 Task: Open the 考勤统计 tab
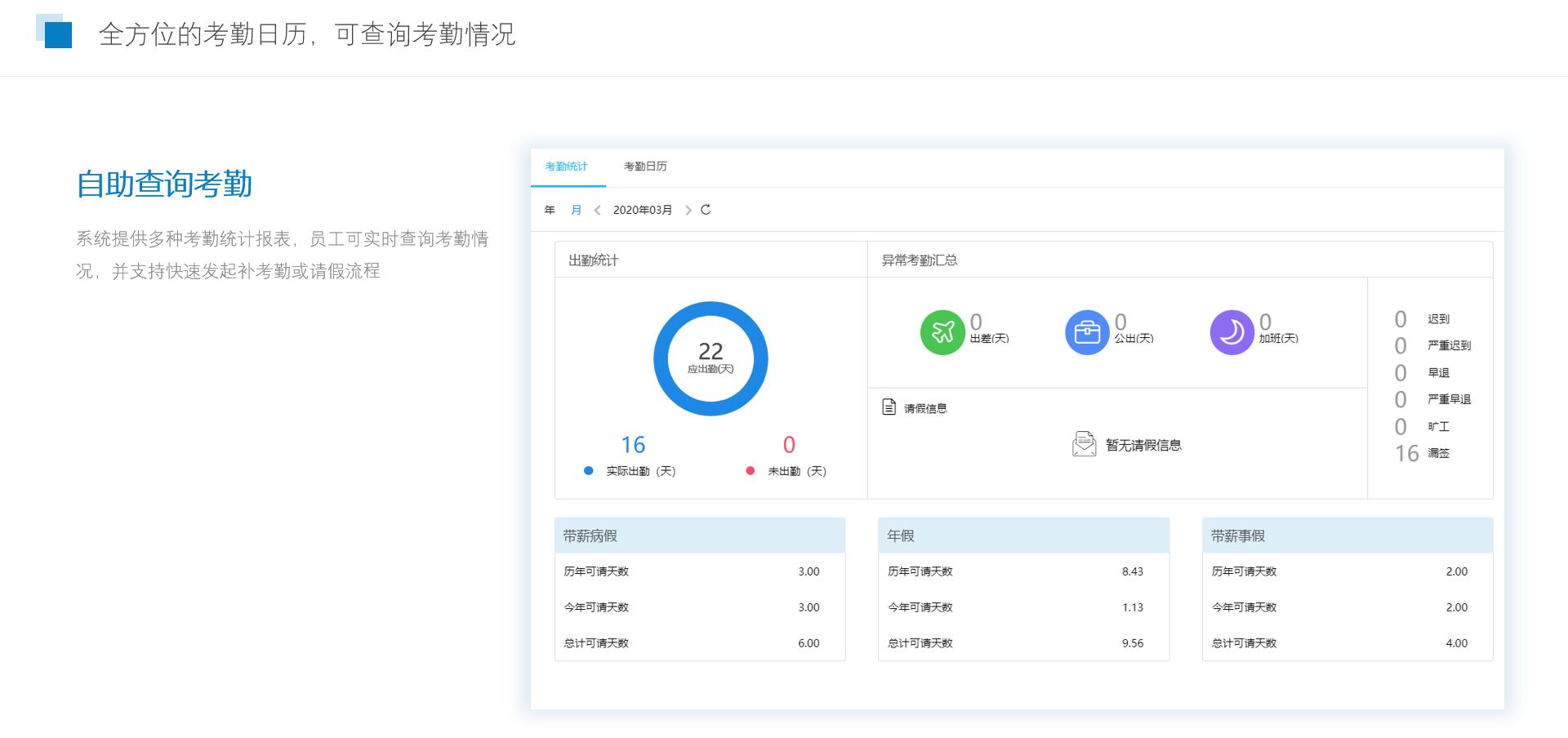pos(566,167)
